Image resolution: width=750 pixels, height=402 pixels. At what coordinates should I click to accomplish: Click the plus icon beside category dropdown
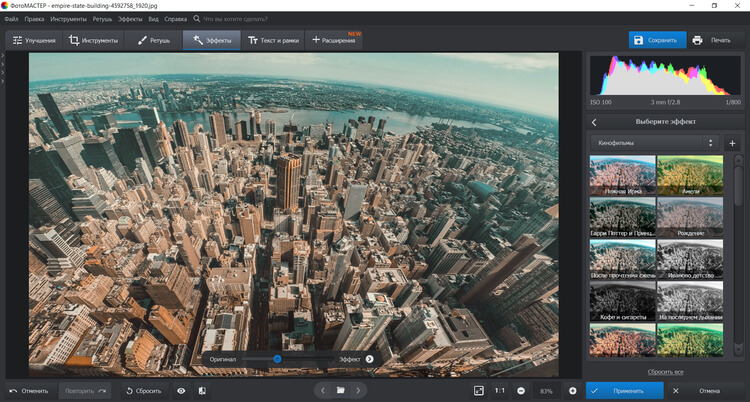pos(732,143)
